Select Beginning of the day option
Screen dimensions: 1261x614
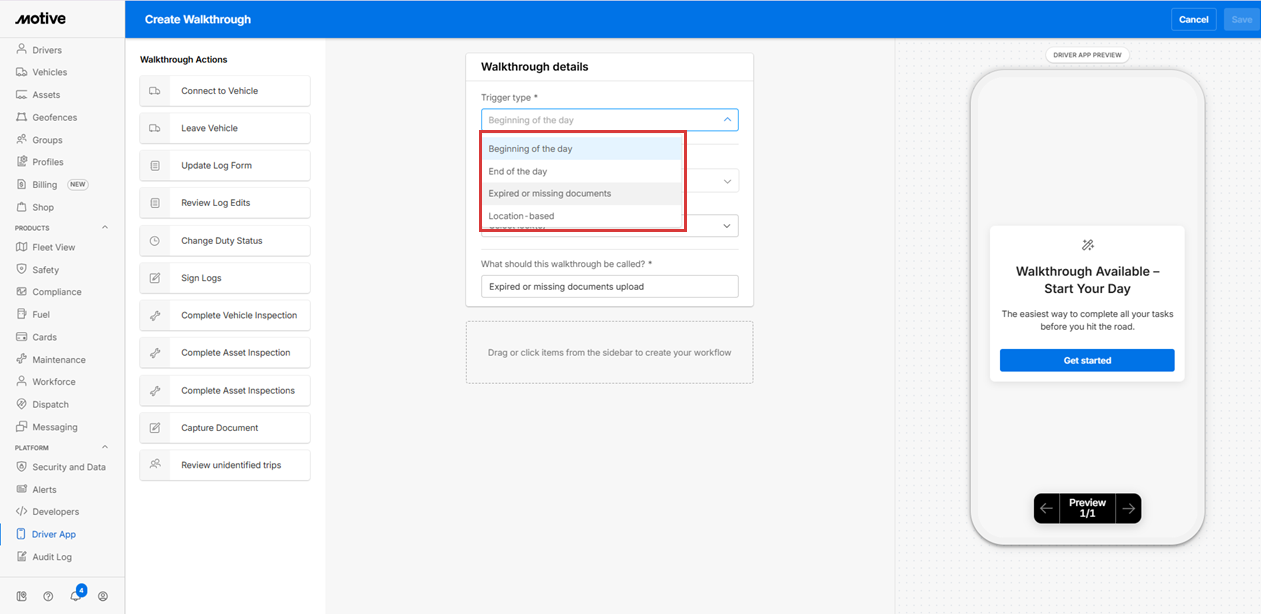[581, 149]
